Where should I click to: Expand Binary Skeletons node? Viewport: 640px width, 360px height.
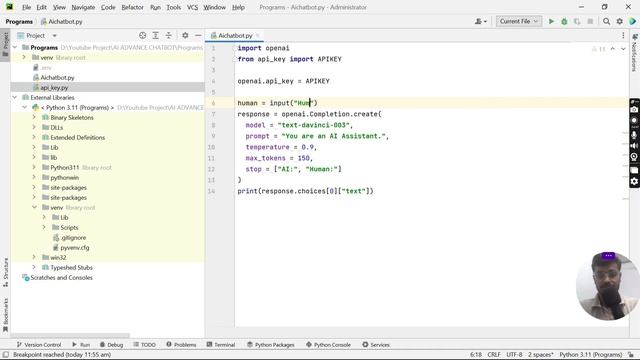34,117
